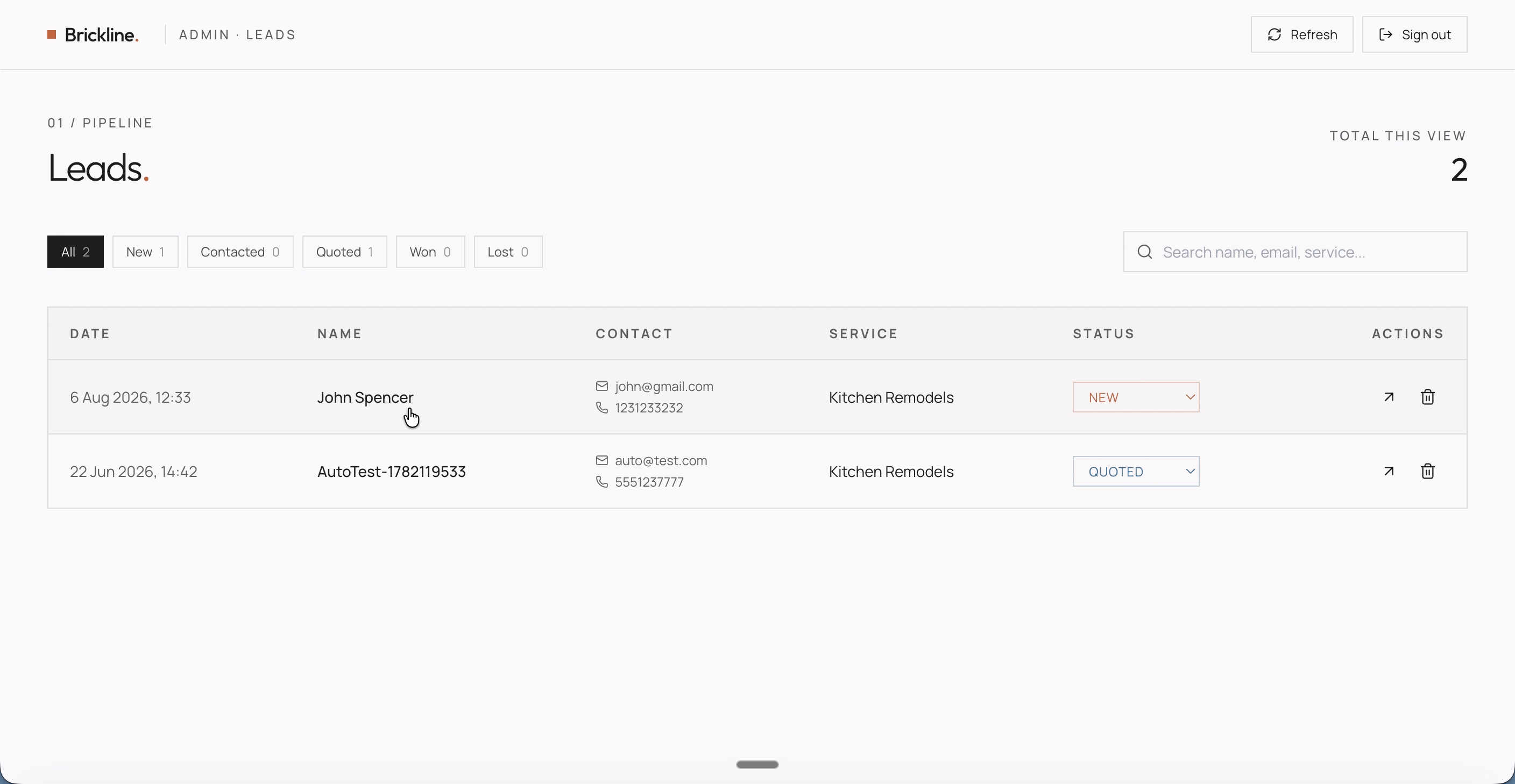Open John Spencer lead details arrow icon
The height and width of the screenshot is (784, 1515).
tap(1389, 397)
